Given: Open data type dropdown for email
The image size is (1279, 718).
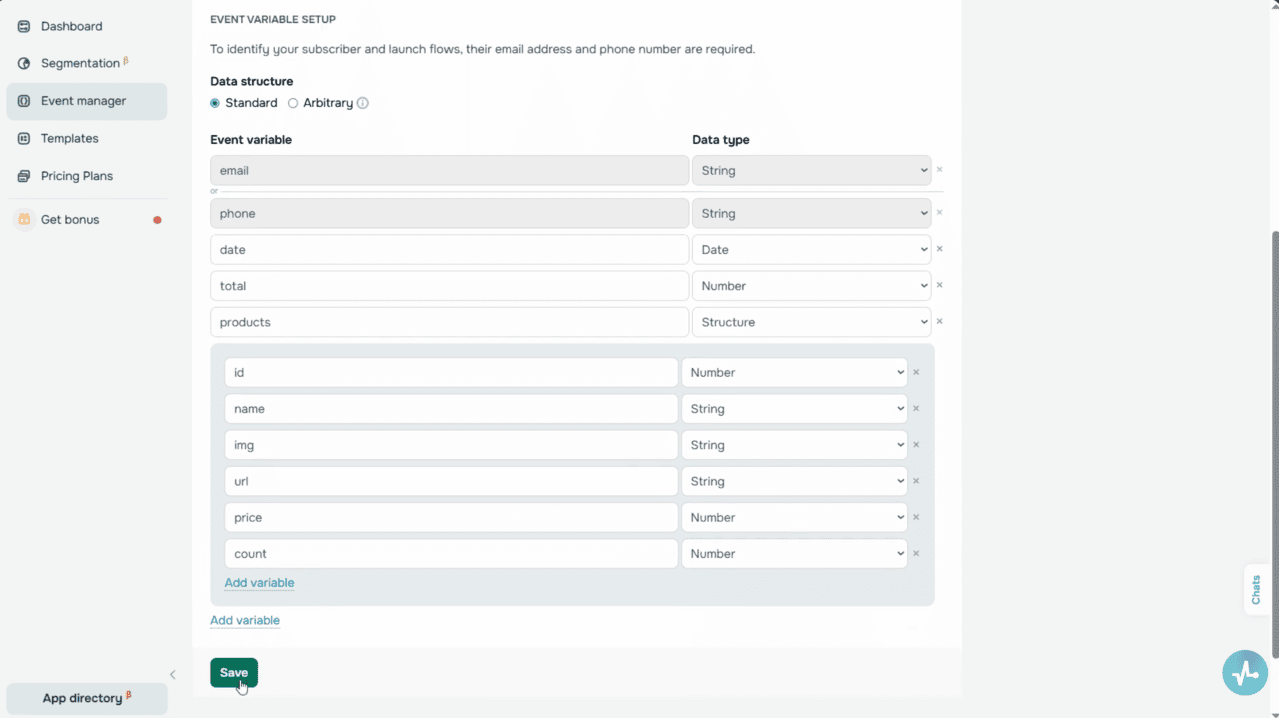Looking at the screenshot, I should coord(811,170).
